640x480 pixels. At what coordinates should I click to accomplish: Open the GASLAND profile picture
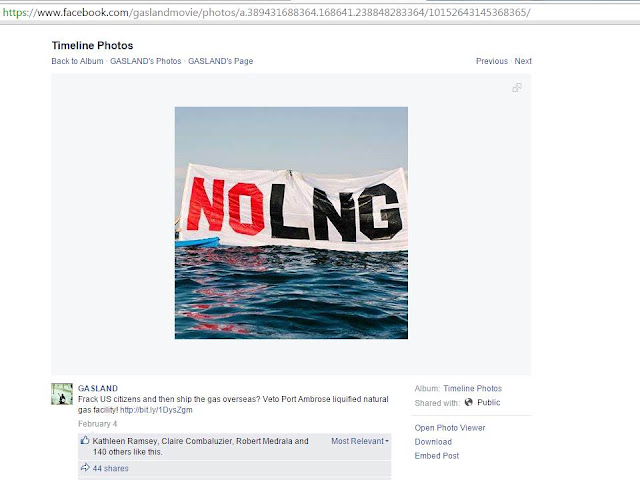62,394
